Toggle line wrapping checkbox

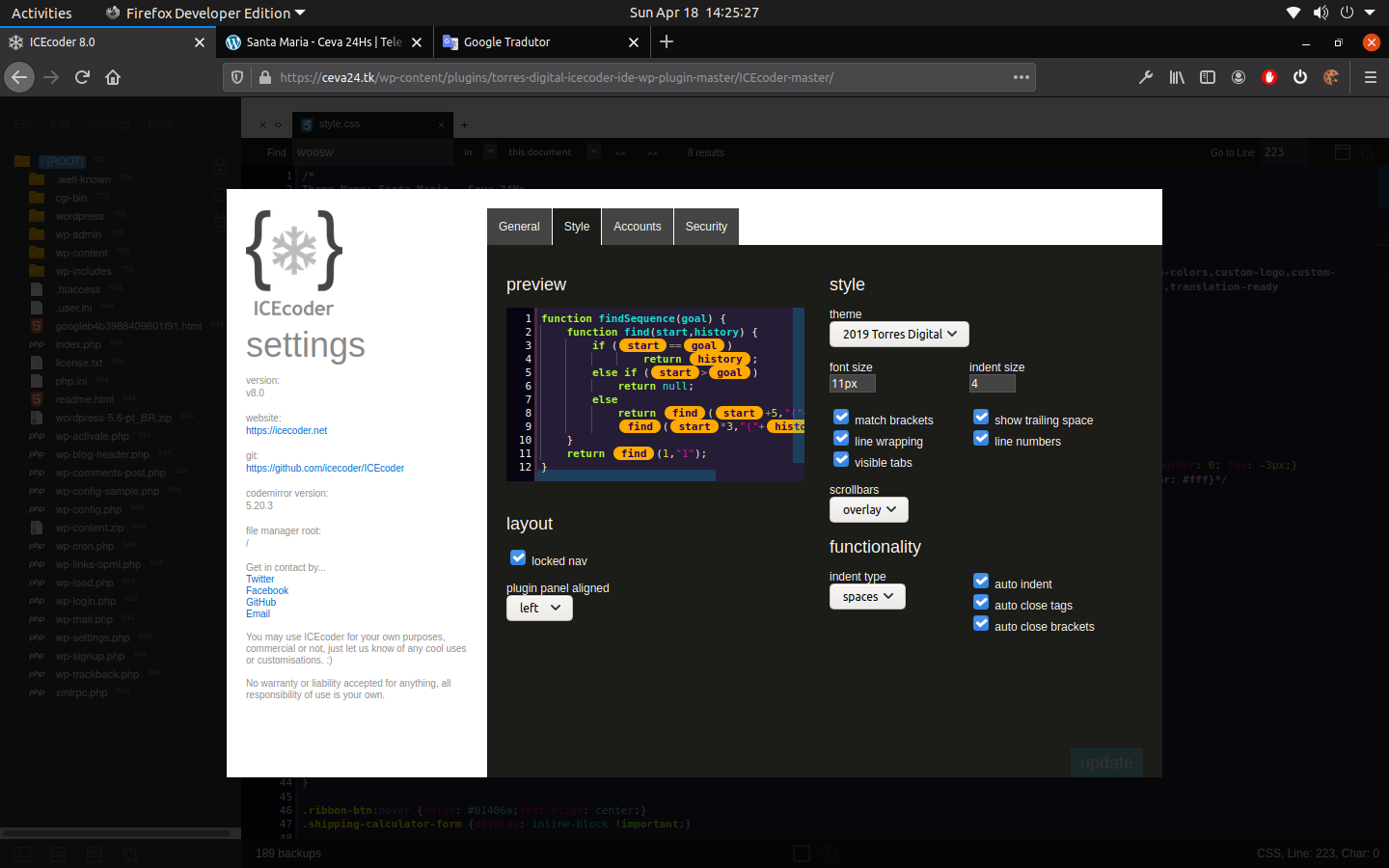pos(841,439)
